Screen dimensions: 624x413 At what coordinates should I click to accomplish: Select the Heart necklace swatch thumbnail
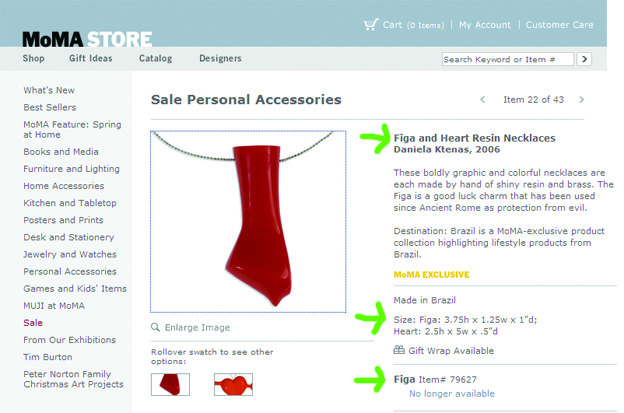tap(233, 384)
